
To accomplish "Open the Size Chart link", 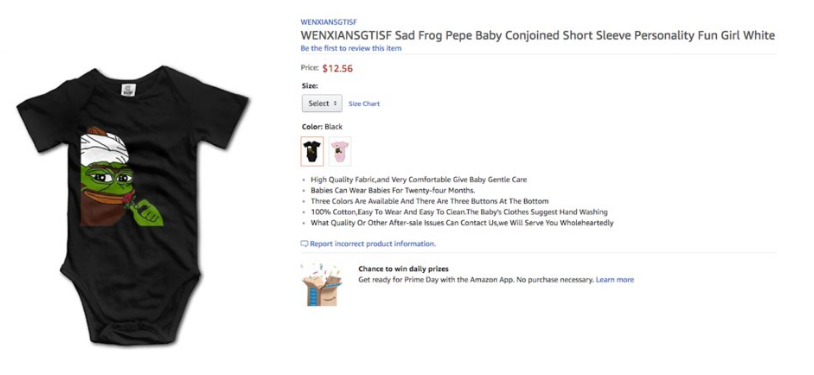I will pyautogui.click(x=364, y=104).
